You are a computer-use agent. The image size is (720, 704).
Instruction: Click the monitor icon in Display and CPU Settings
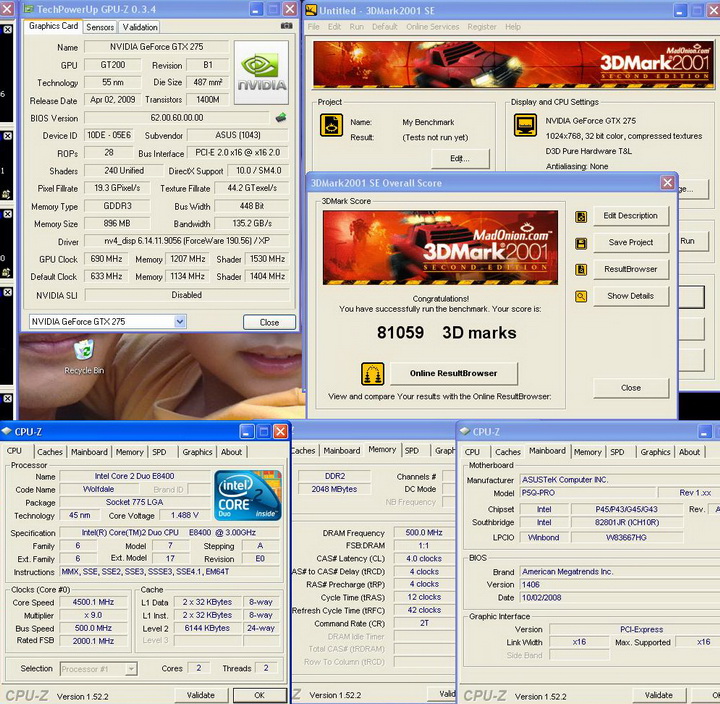[525, 125]
